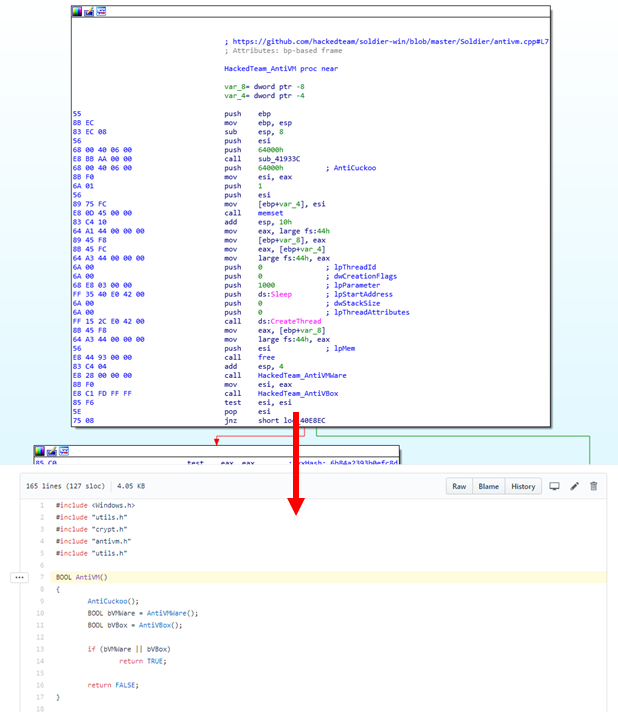The image size is (618, 712).
Task: Click the sub_41933C call target
Action: [279, 158]
